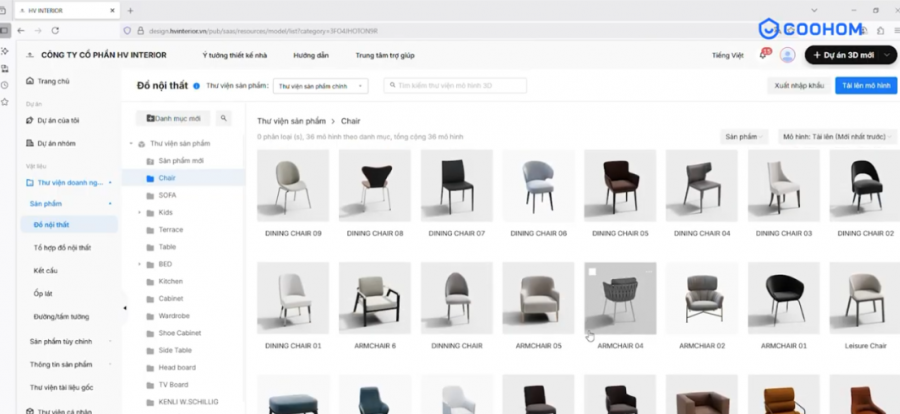Collapse the Thư viện sản phẩm tree root
This screenshot has width=900, height=414.
pyautogui.click(x=131, y=144)
